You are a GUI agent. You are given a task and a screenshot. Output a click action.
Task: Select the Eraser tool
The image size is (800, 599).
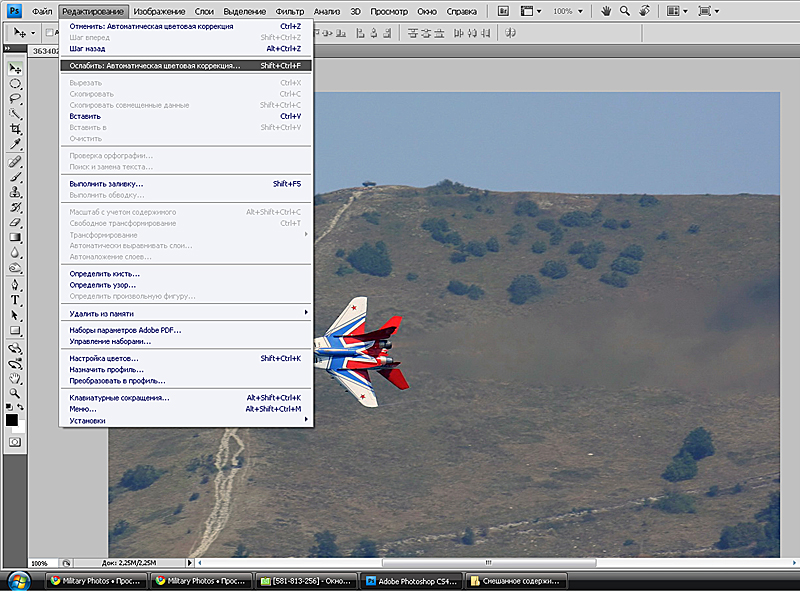click(x=15, y=222)
